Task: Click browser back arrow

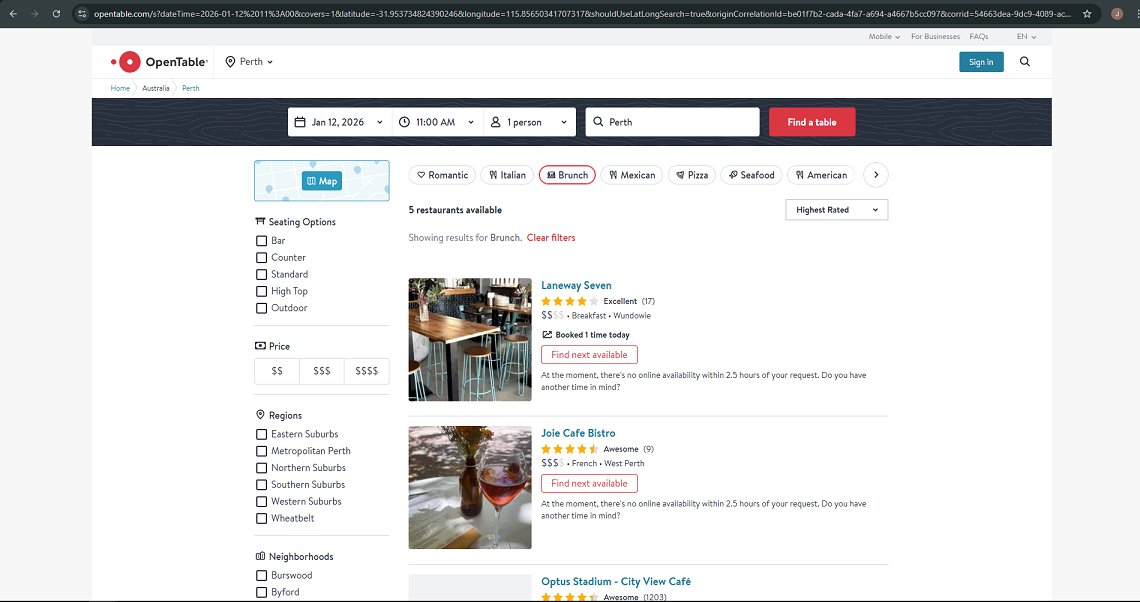Action: click(x=13, y=14)
